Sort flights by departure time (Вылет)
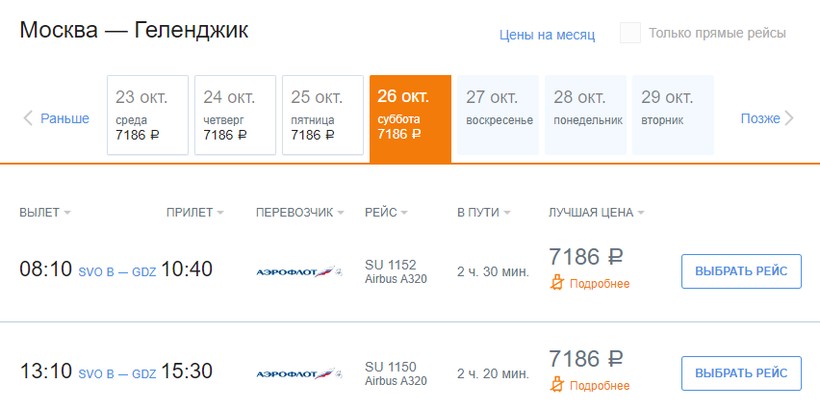 pos(45,213)
